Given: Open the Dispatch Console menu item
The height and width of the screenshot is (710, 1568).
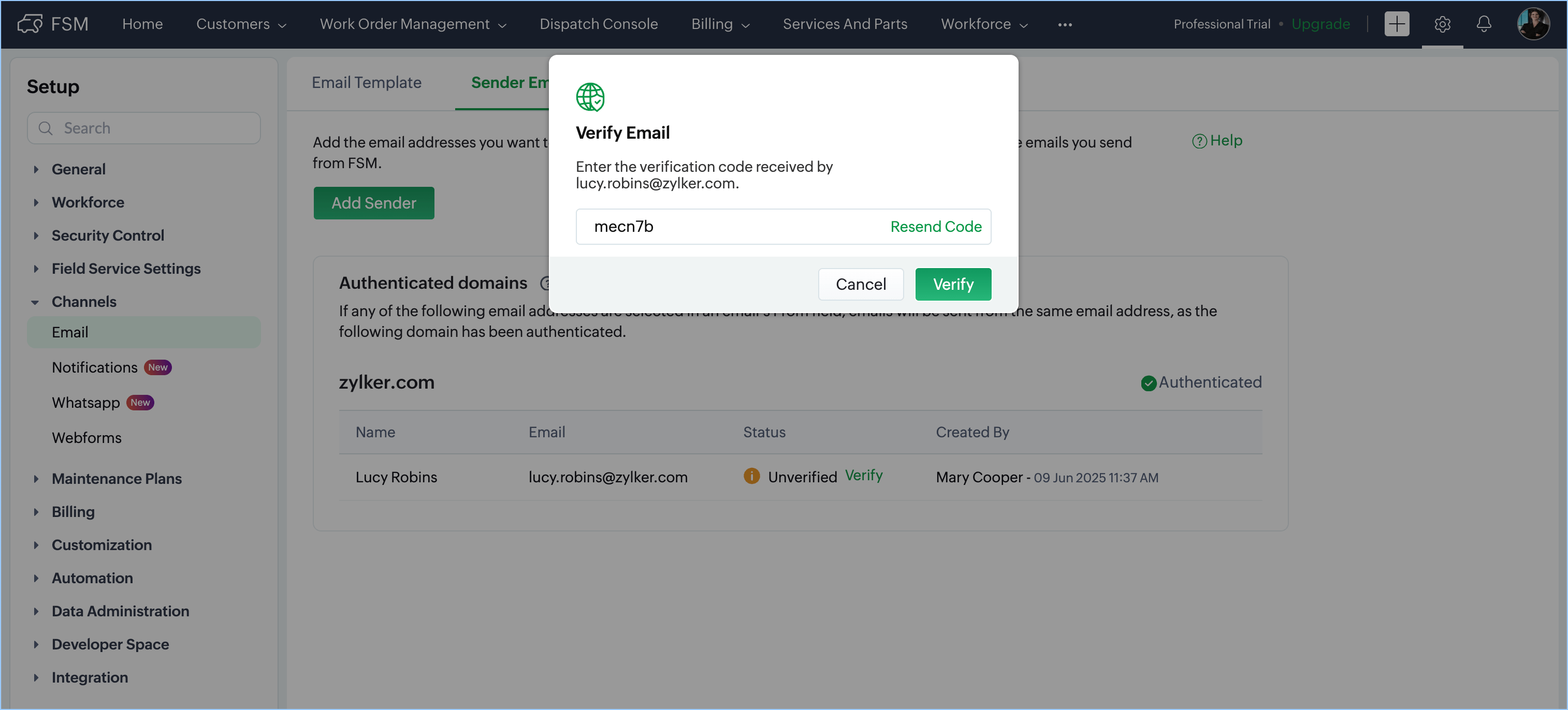Looking at the screenshot, I should click(598, 24).
